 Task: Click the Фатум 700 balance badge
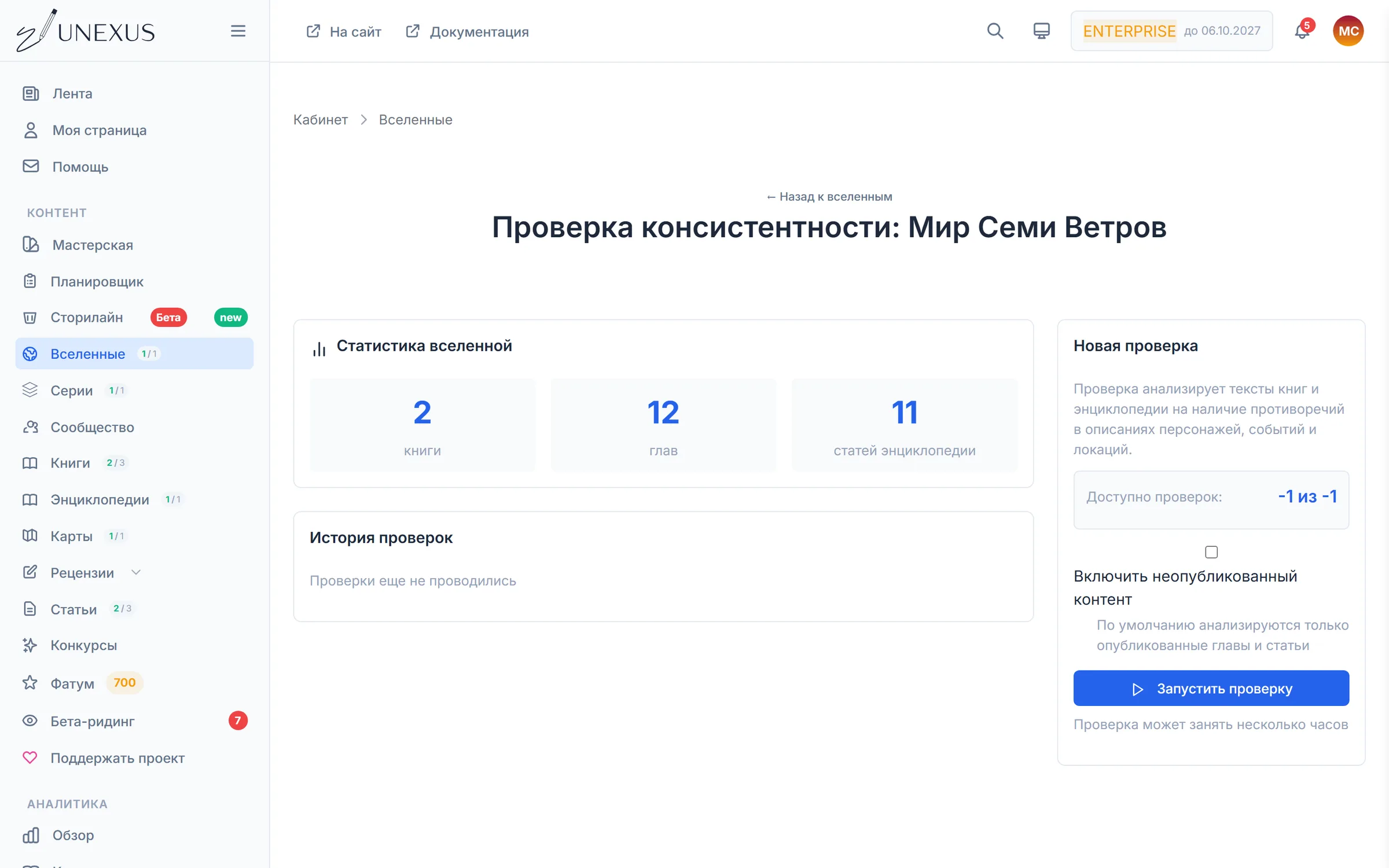tap(124, 683)
